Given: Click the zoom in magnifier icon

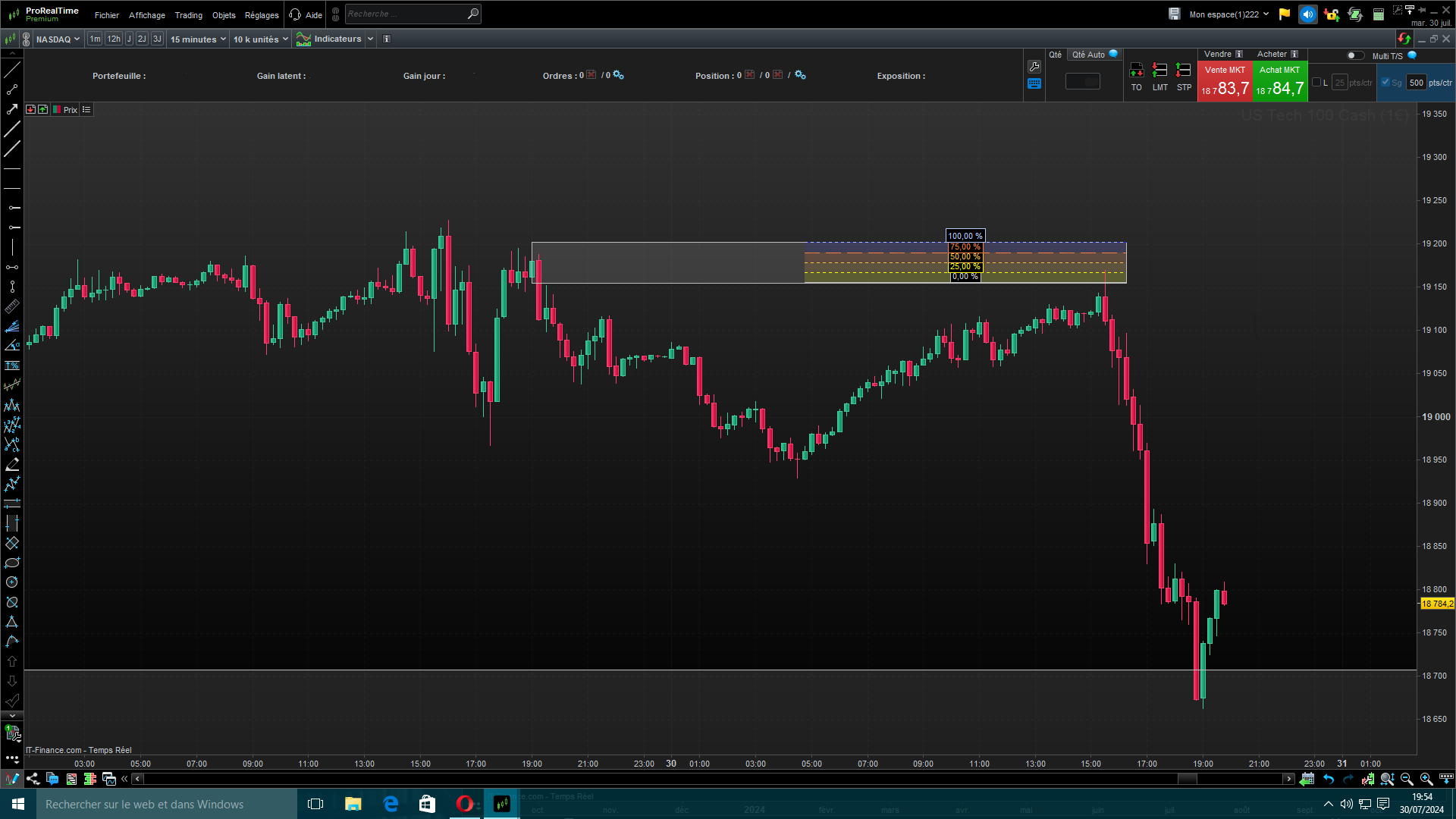Looking at the screenshot, I should [x=1426, y=779].
